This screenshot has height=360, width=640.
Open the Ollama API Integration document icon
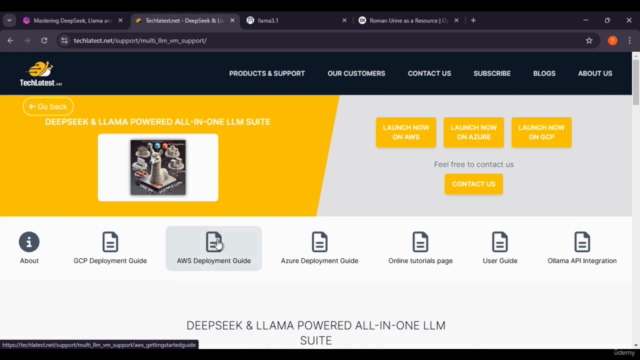[x=582, y=242]
